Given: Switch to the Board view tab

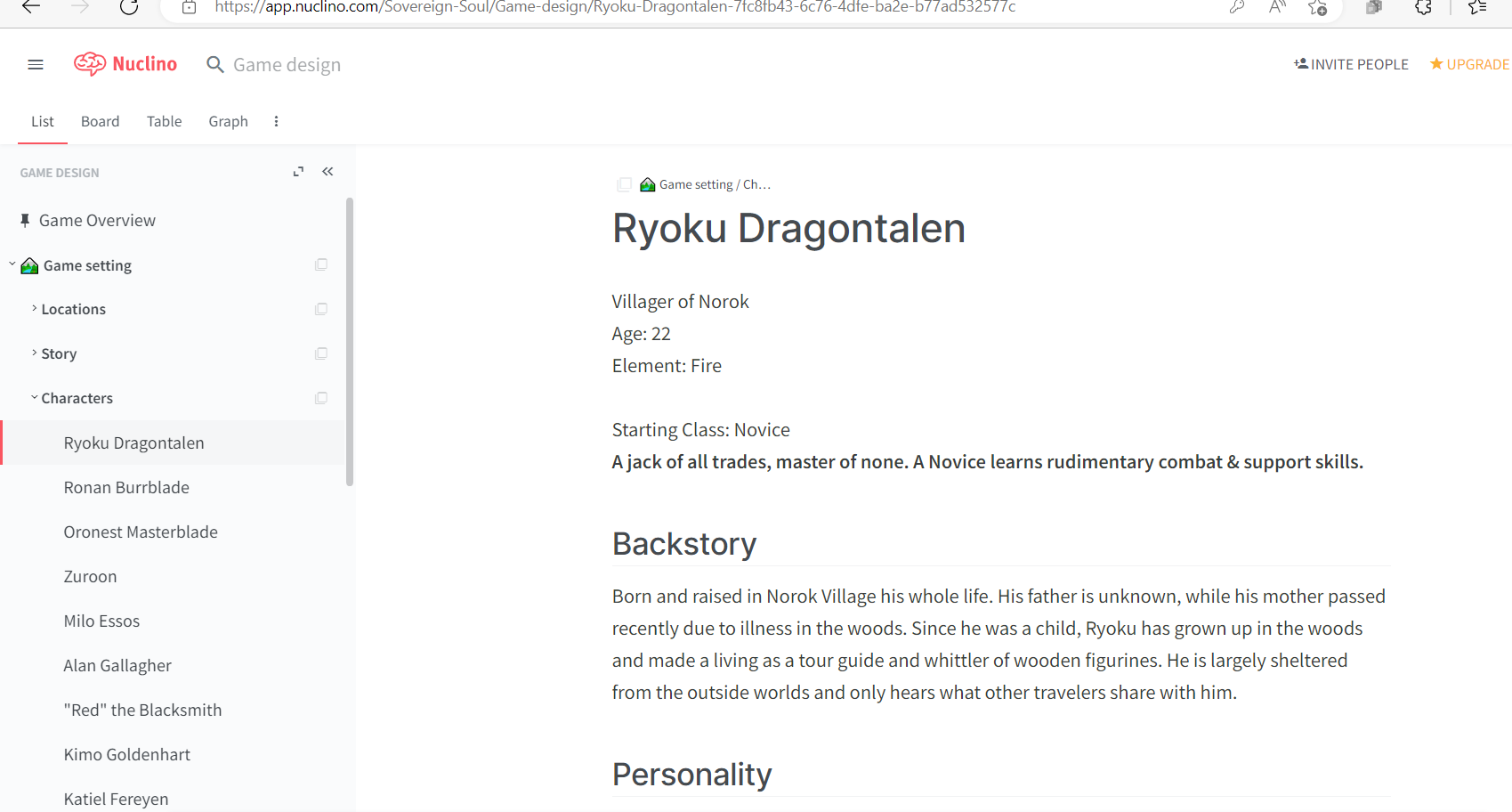Looking at the screenshot, I should click(100, 122).
